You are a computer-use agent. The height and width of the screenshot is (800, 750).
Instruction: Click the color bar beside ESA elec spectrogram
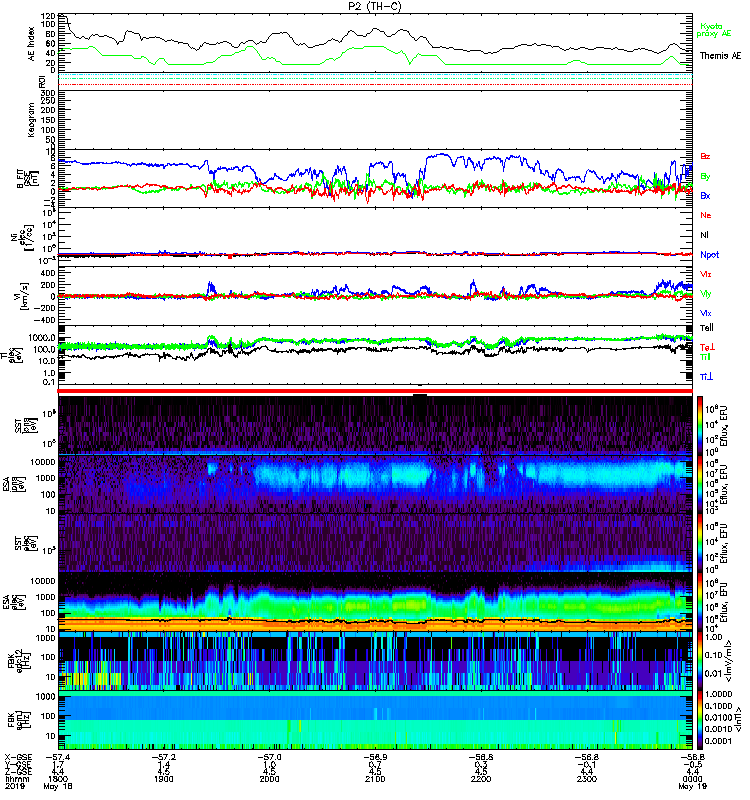(700, 602)
